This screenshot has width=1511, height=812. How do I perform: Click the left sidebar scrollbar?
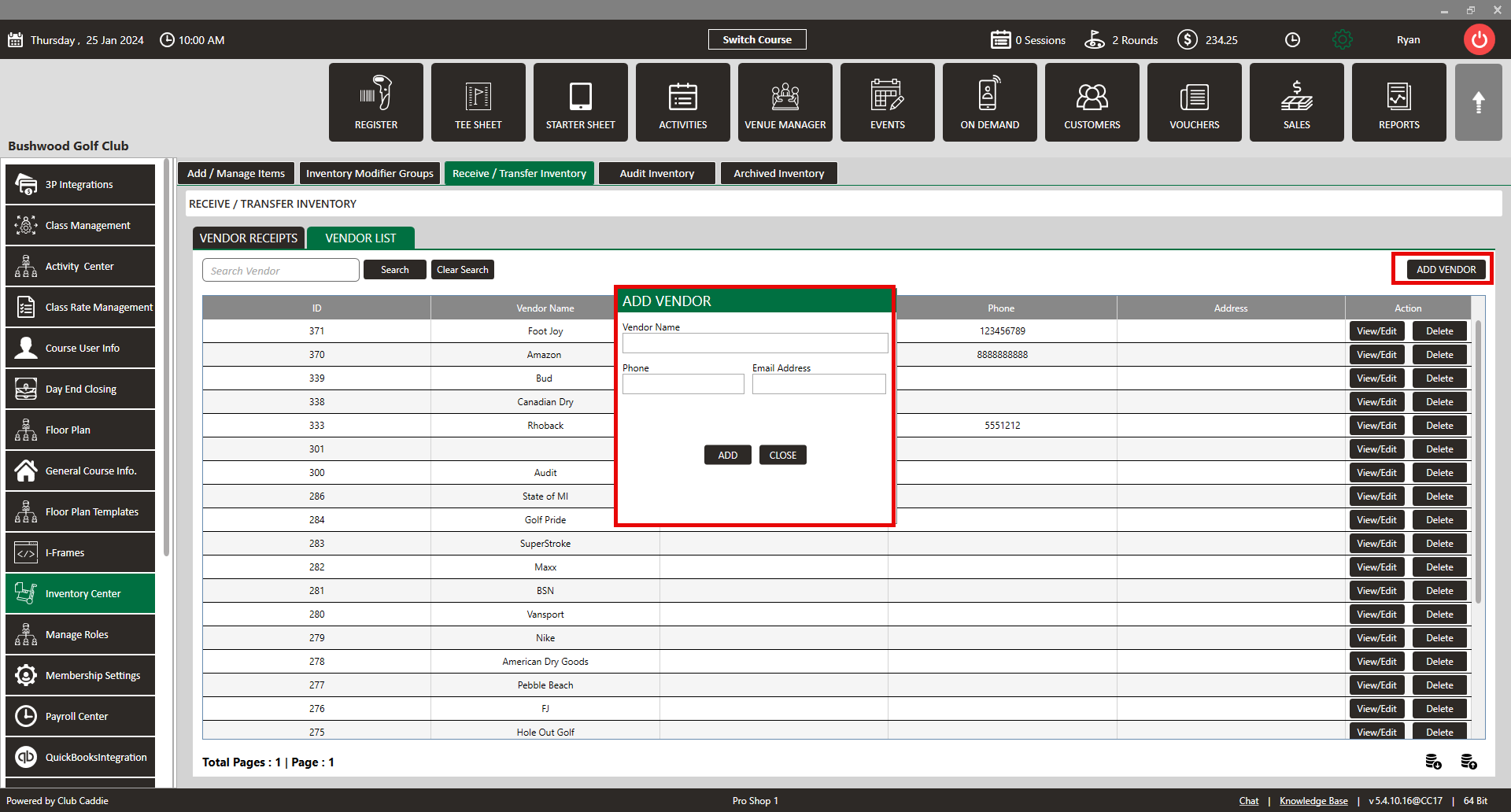tap(166, 358)
